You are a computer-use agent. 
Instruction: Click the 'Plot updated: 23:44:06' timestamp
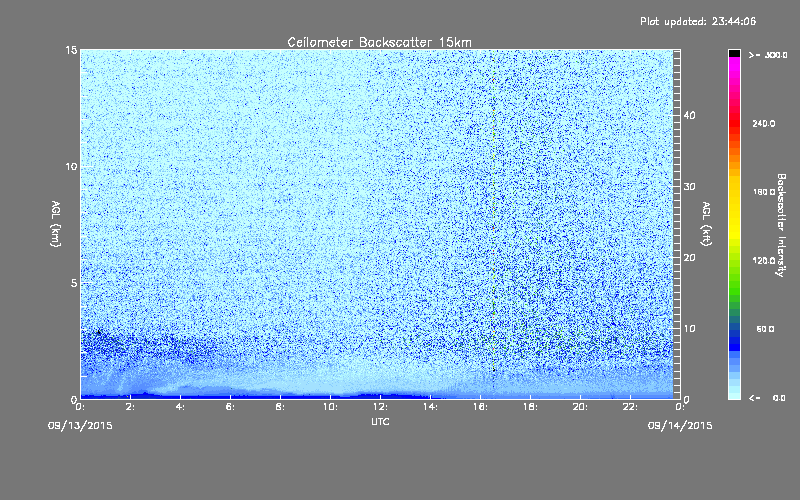(698, 21)
